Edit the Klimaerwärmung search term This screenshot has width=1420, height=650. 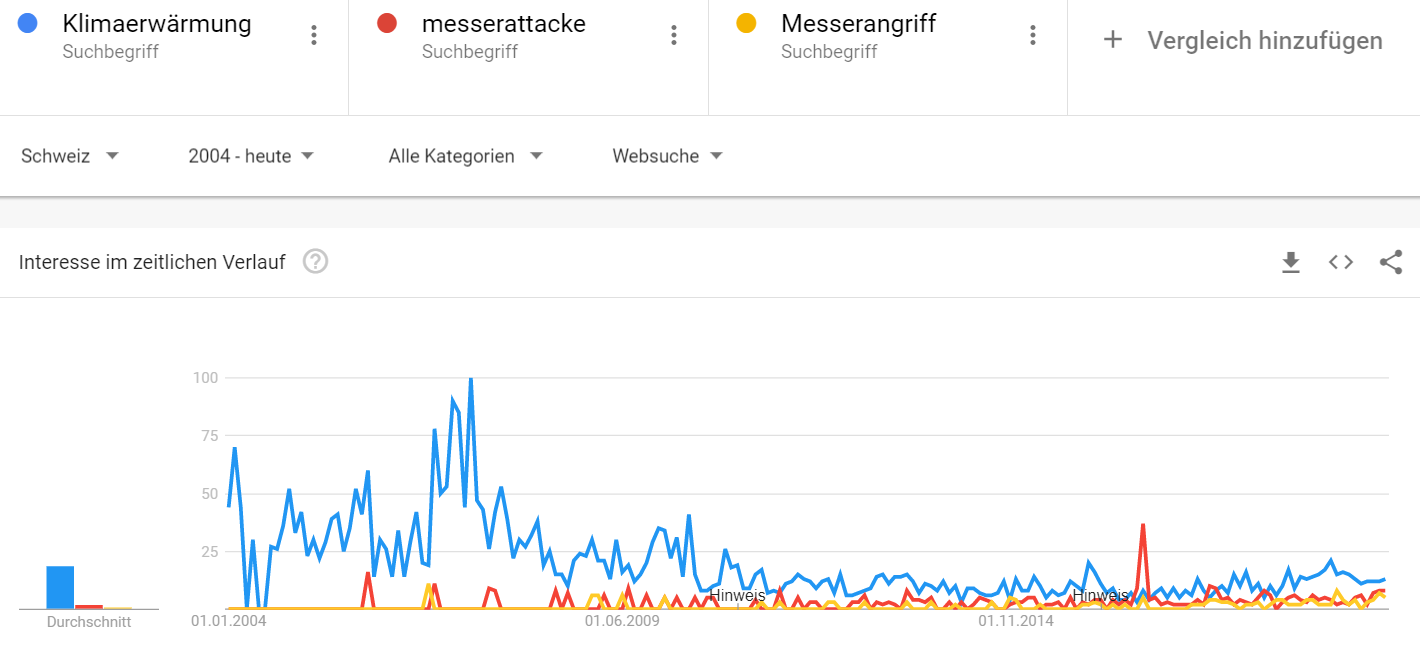click(157, 24)
